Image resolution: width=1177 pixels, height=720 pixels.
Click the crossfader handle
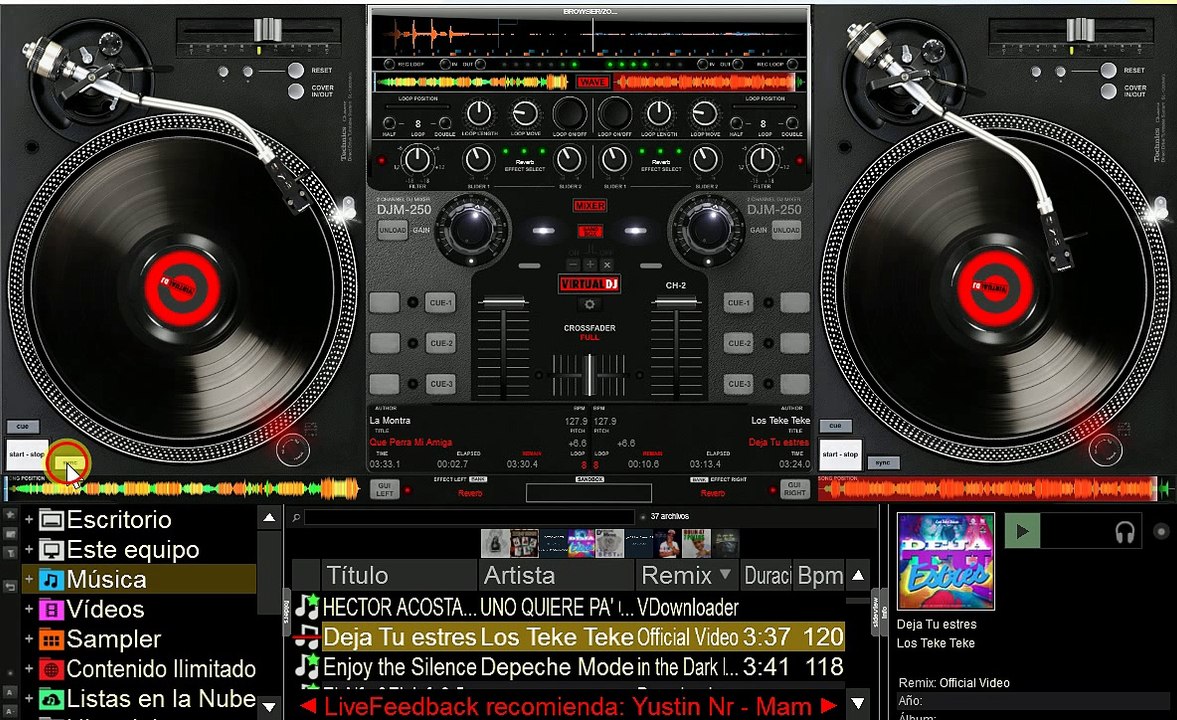(590, 375)
